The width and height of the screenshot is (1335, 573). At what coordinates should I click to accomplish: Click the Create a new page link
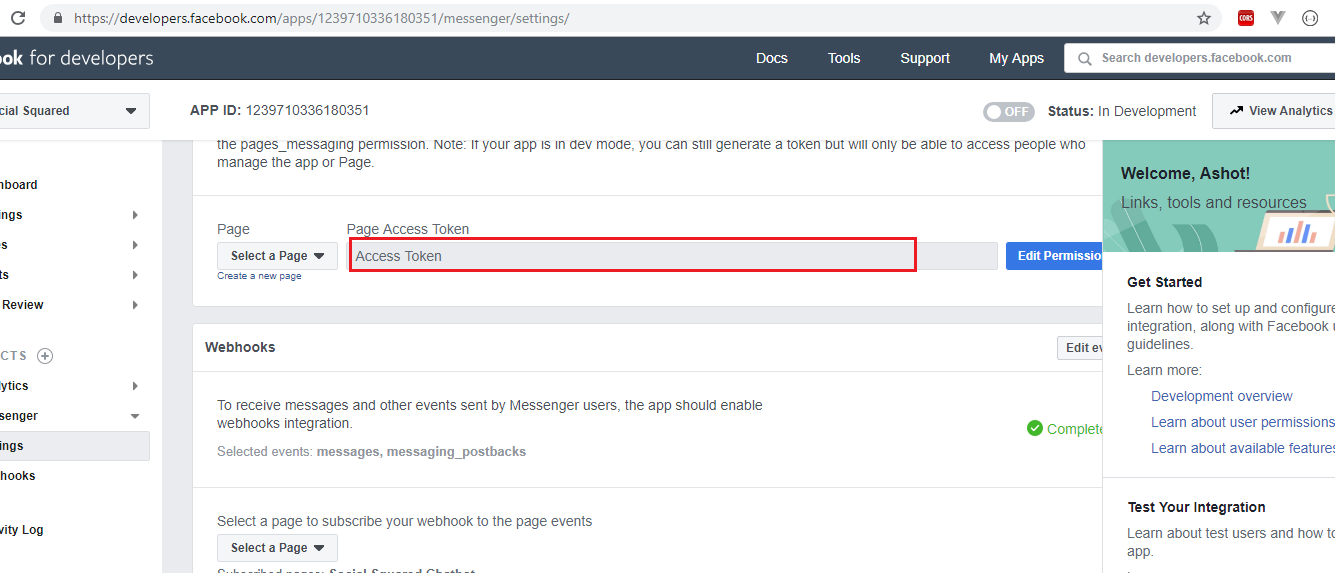259,276
